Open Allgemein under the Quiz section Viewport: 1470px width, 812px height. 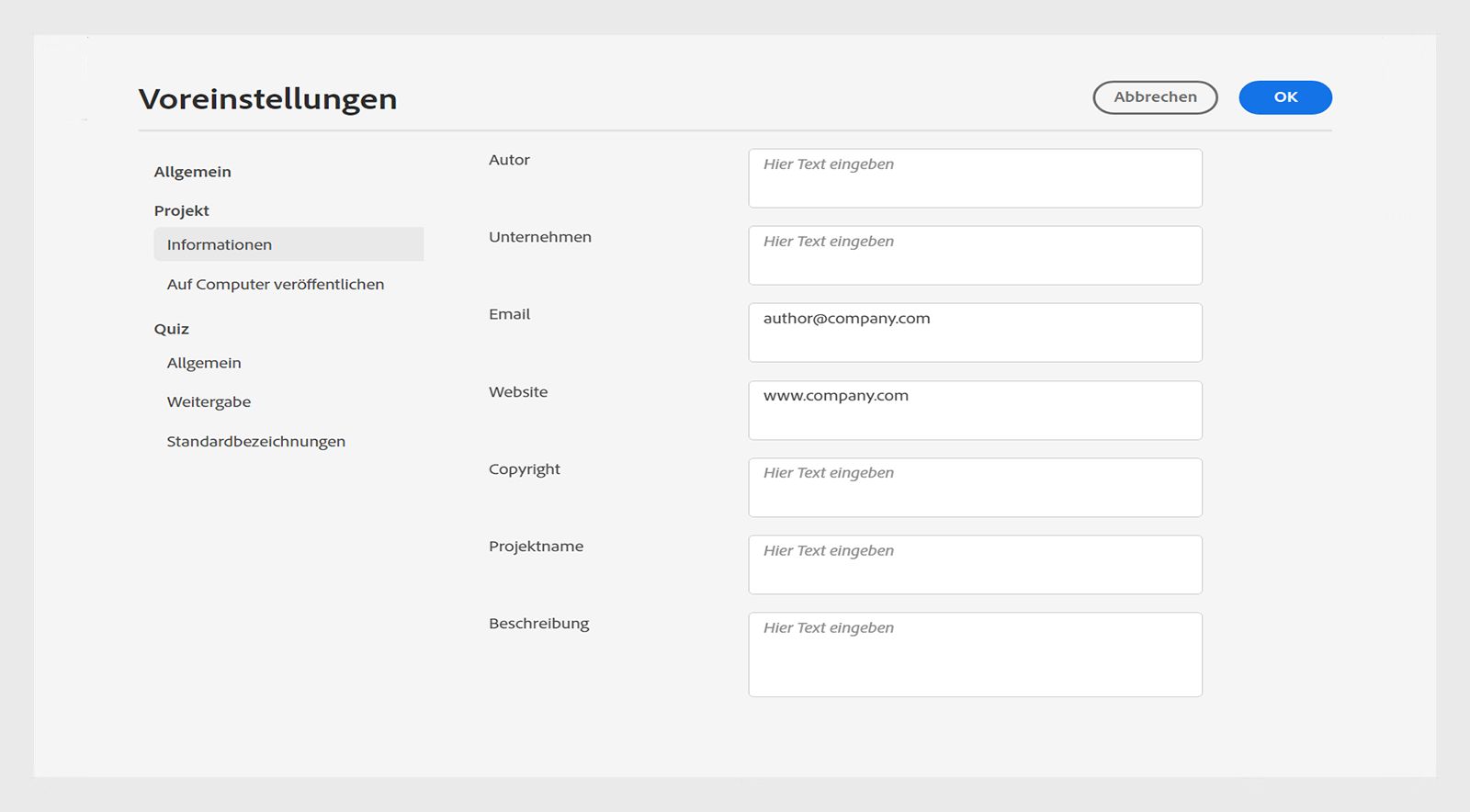click(204, 363)
